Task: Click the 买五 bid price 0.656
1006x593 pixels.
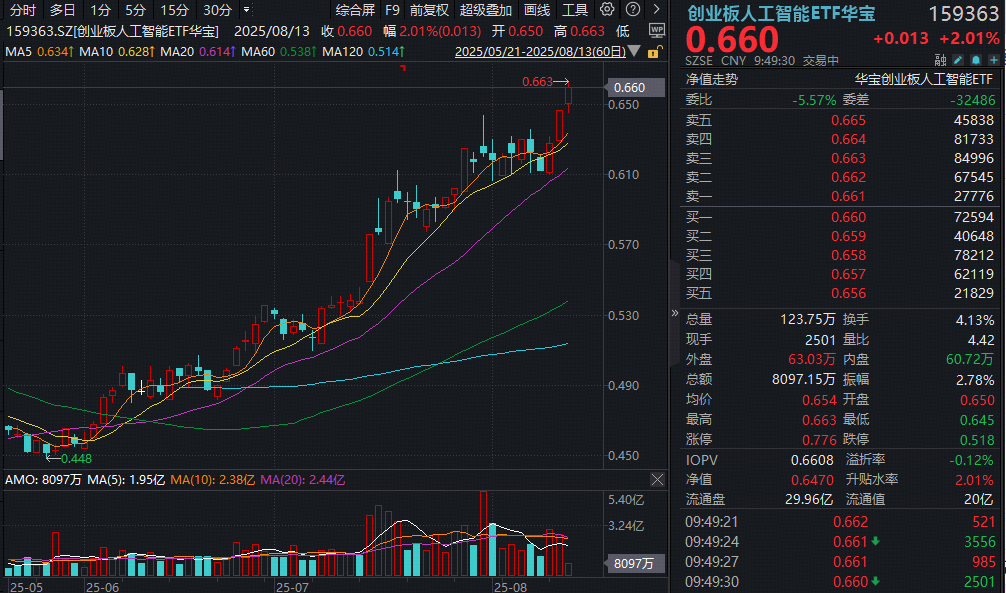Action: point(848,293)
